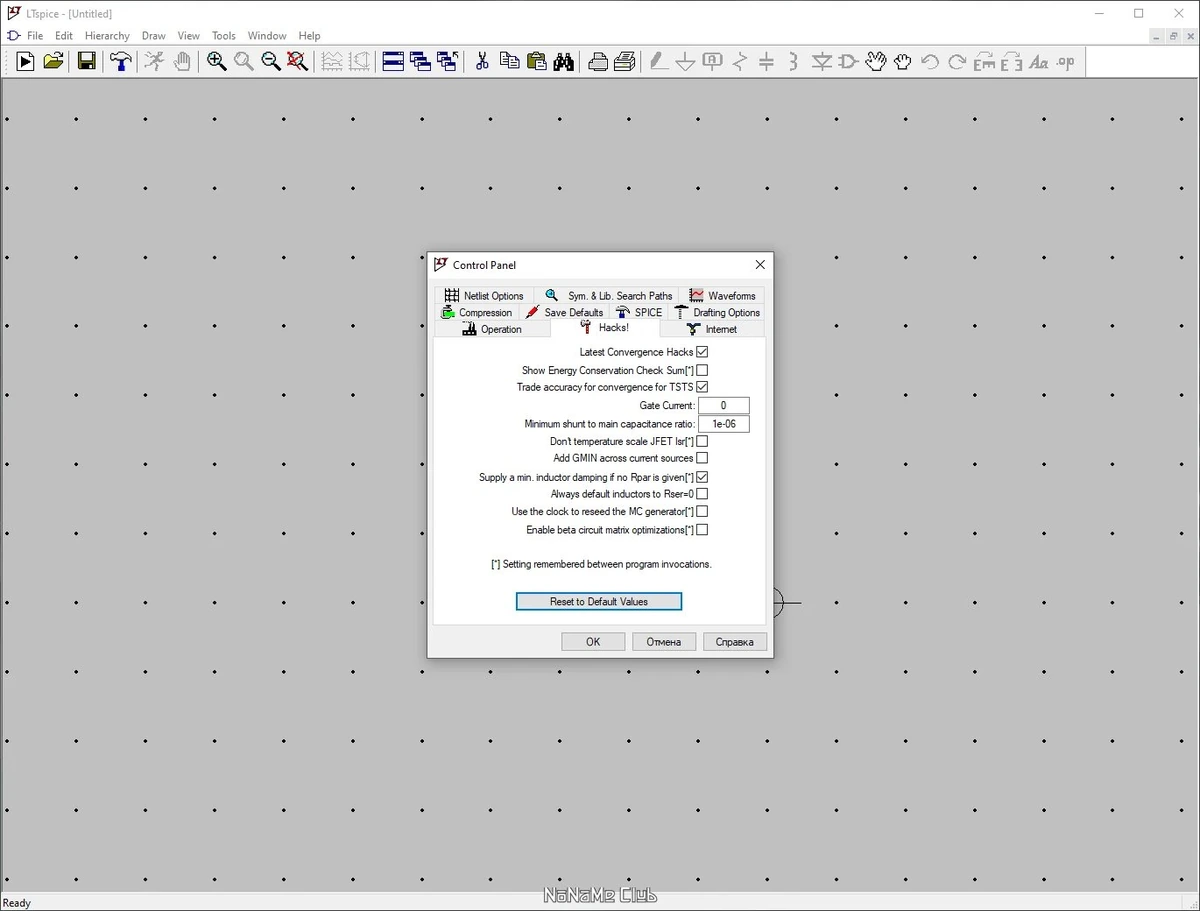Enable Add GMIN across current sources
The width and height of the screenshot is (1200, 911).
[x=702, y=458]
